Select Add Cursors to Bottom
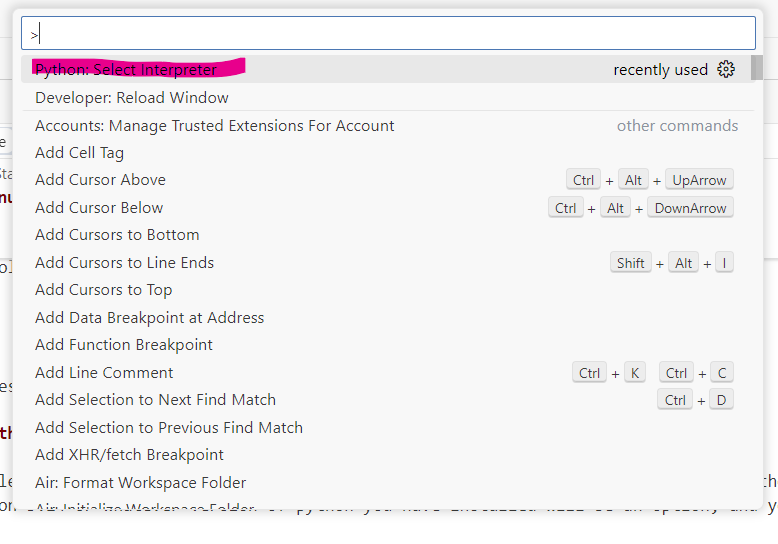 pos(117,235)
